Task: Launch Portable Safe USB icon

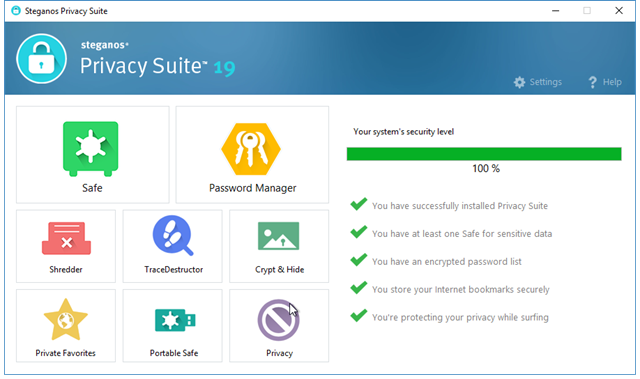Action: point(175,320)
